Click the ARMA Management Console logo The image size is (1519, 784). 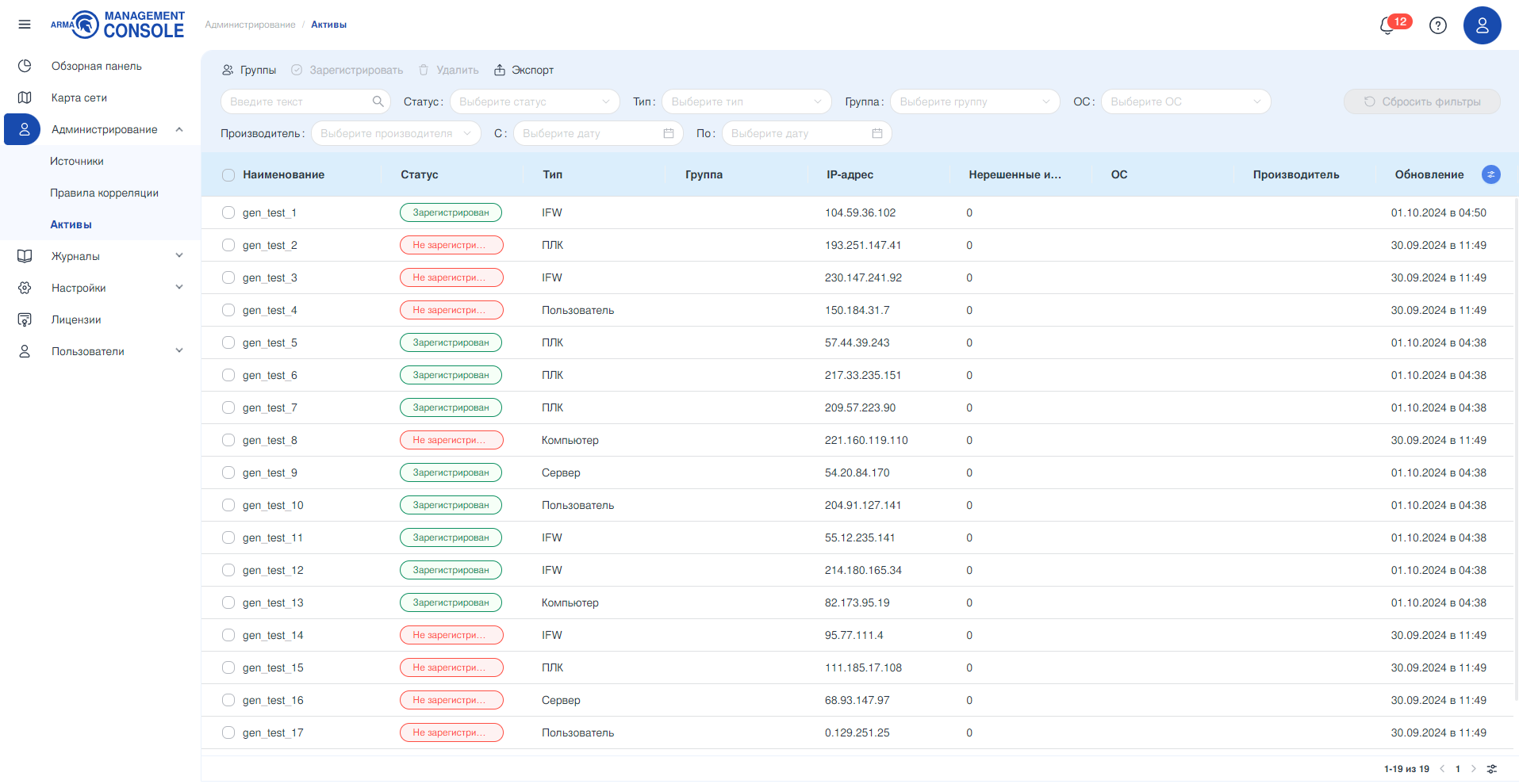point(117,25)
